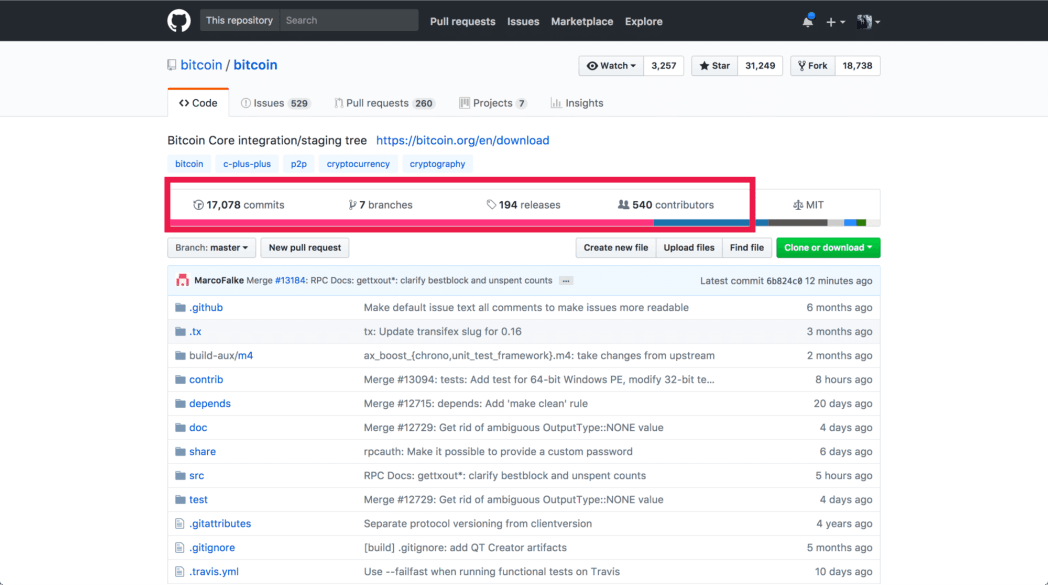Focus the Search input field
Viewport: 1048px width, 585px height.
pyautogui.click(x=349, y=21)
